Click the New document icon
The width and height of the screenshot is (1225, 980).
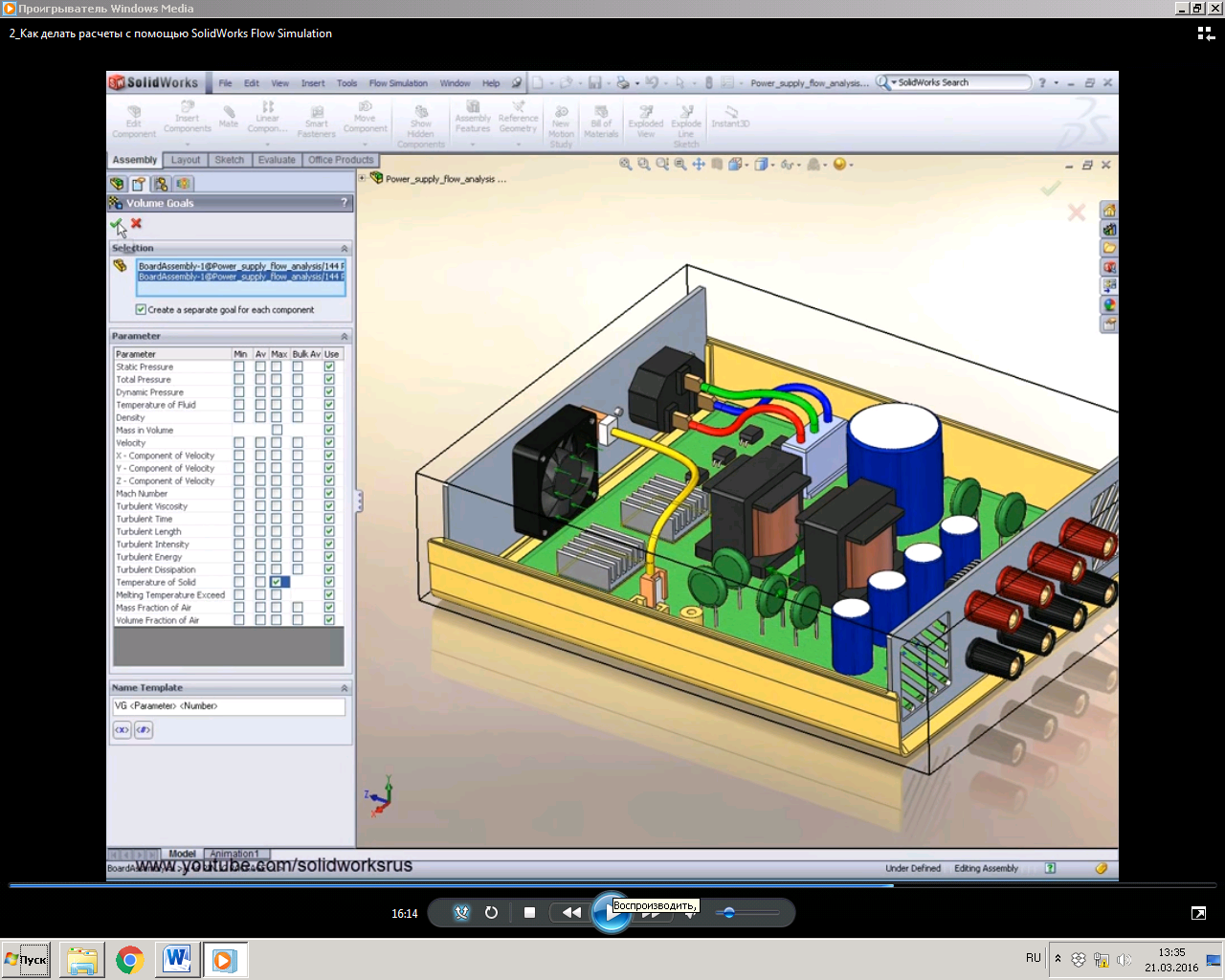coord(538,83)
